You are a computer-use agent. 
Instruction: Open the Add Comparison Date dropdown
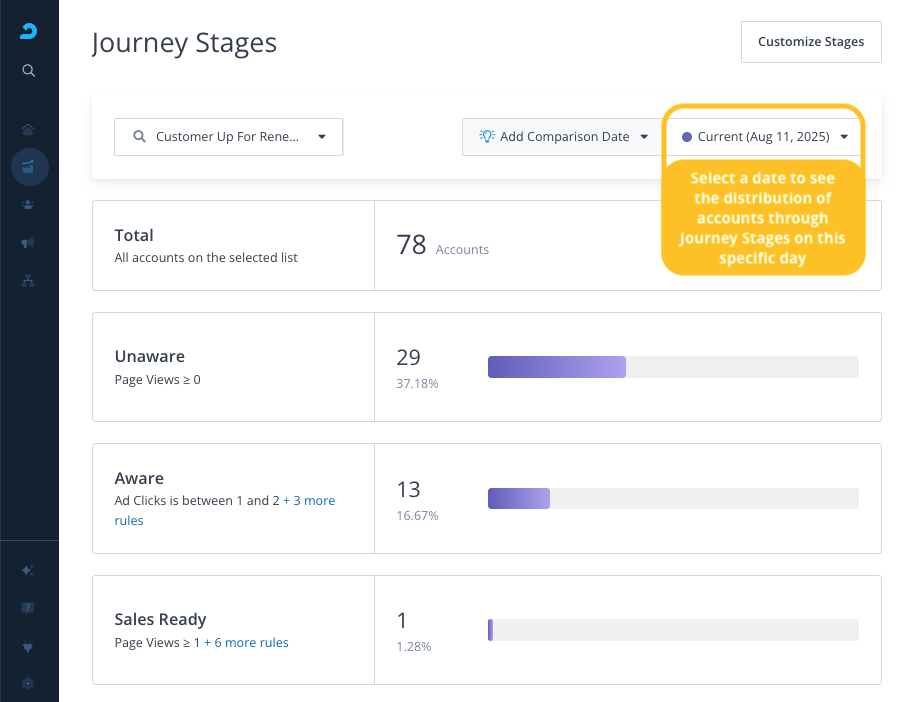point(562,137)
